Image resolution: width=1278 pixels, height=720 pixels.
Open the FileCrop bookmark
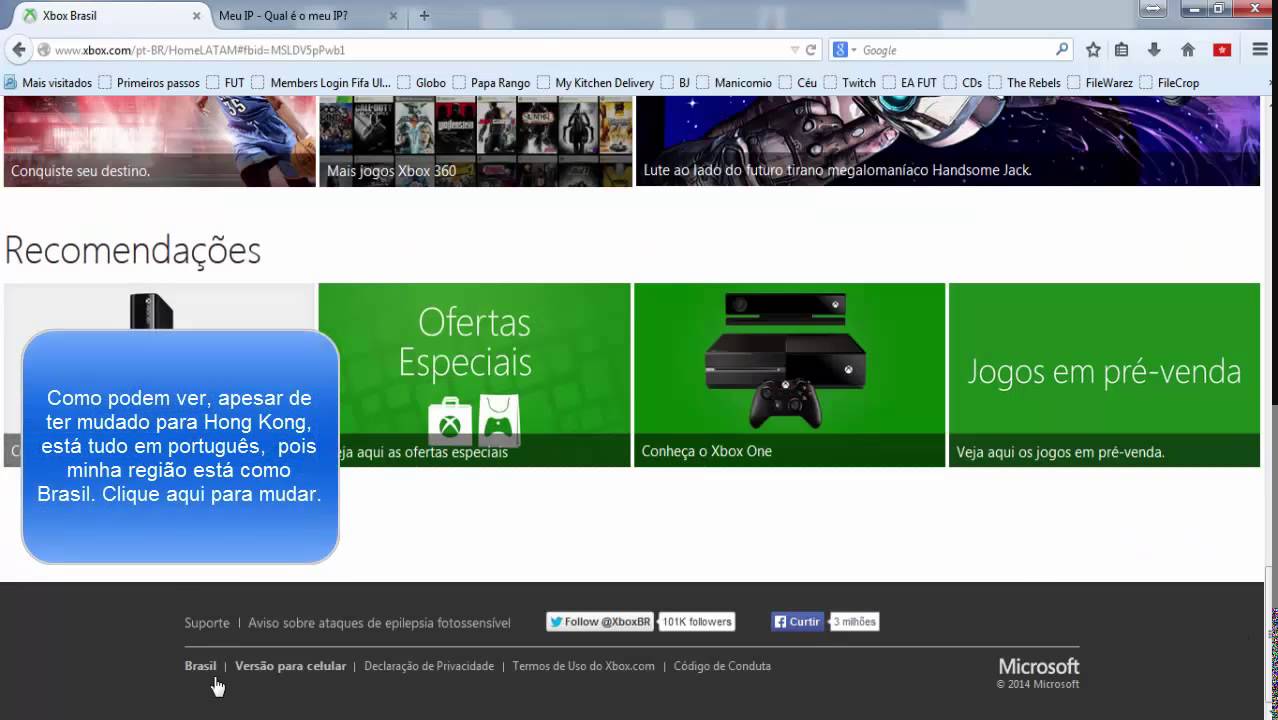[x=1169, y=83]
